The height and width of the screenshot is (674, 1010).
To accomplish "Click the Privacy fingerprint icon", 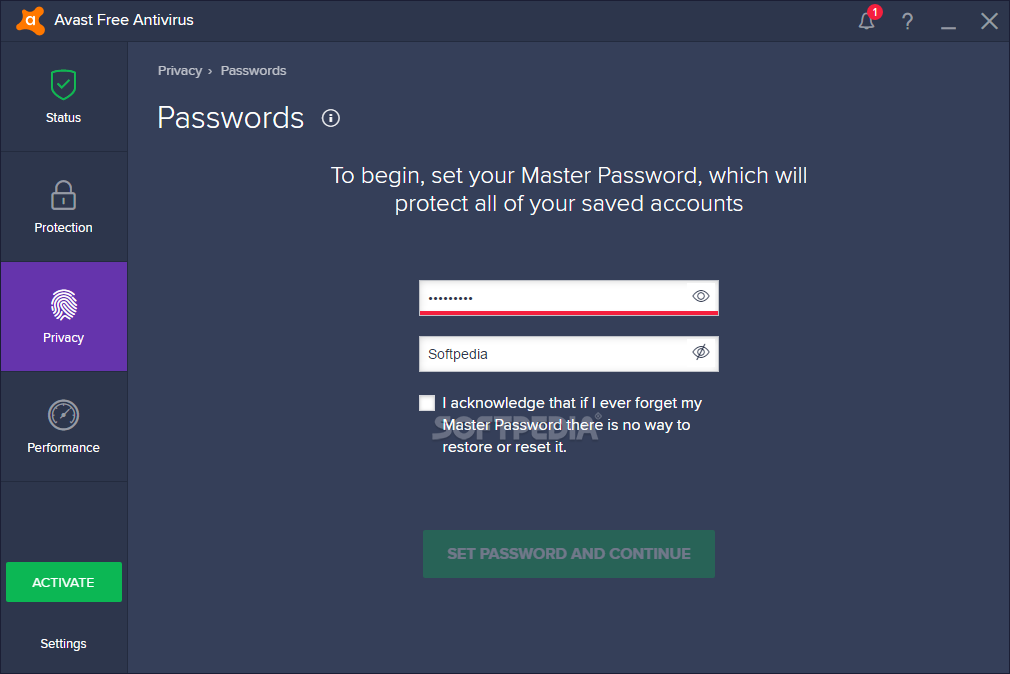I will pos(63,305).
